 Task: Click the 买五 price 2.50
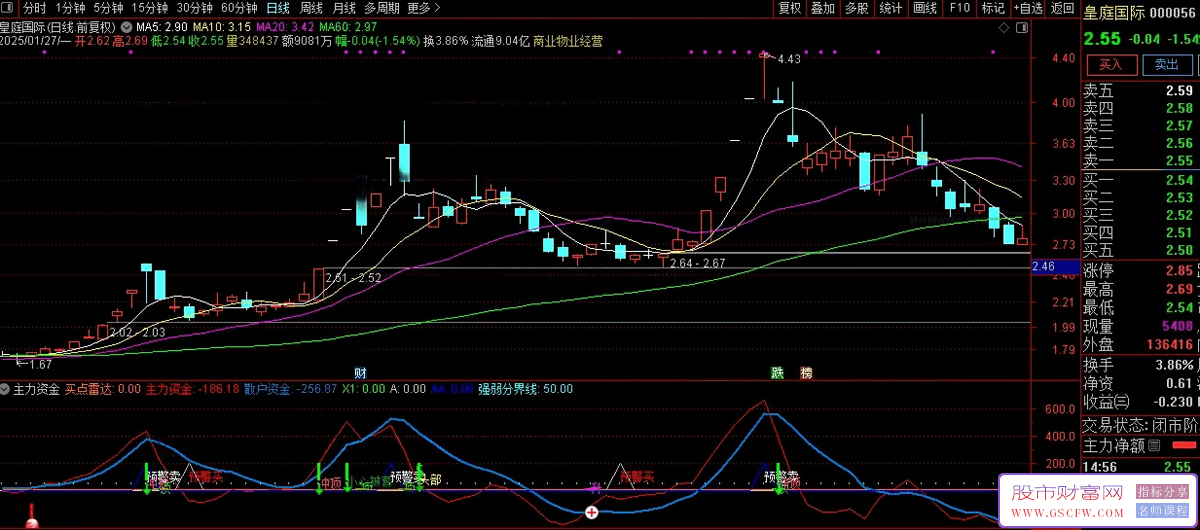1179,250
